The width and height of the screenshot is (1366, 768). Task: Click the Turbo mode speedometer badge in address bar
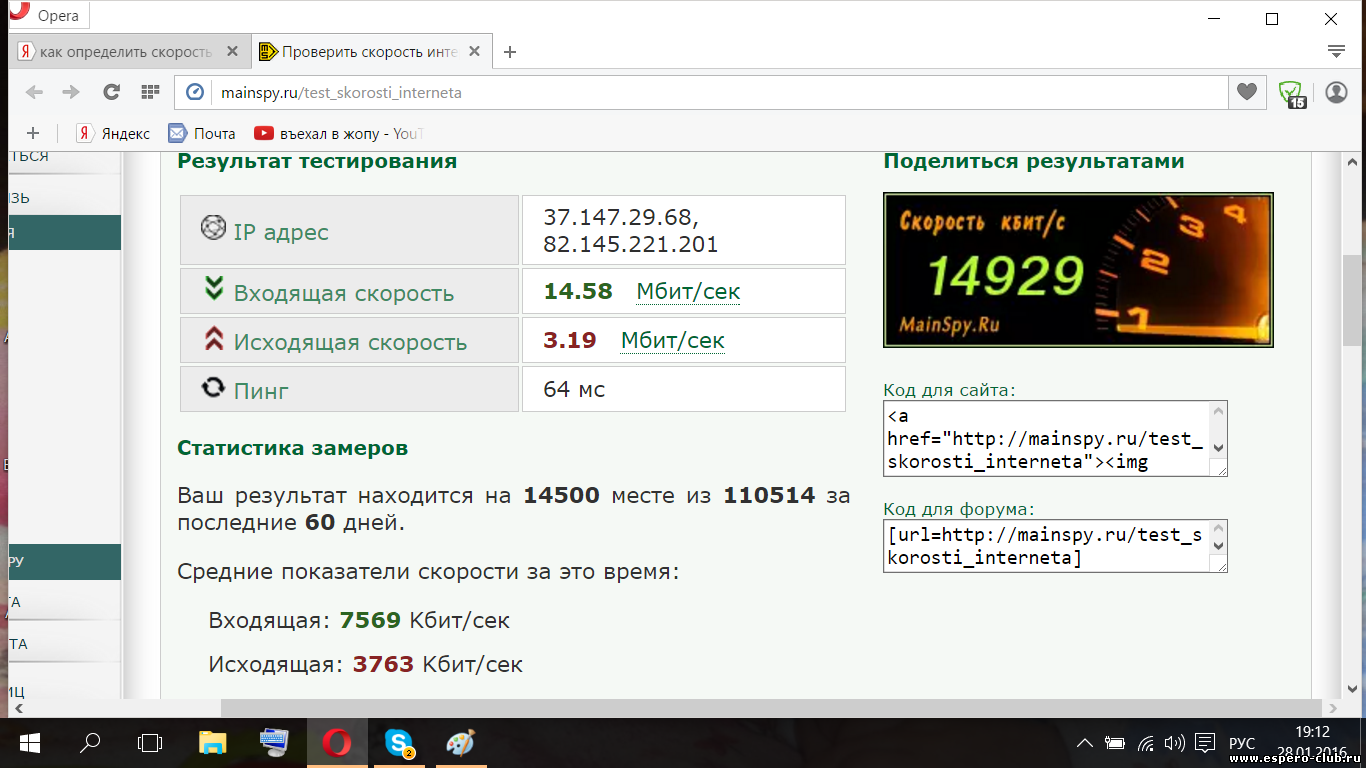(x=196, y=92)
